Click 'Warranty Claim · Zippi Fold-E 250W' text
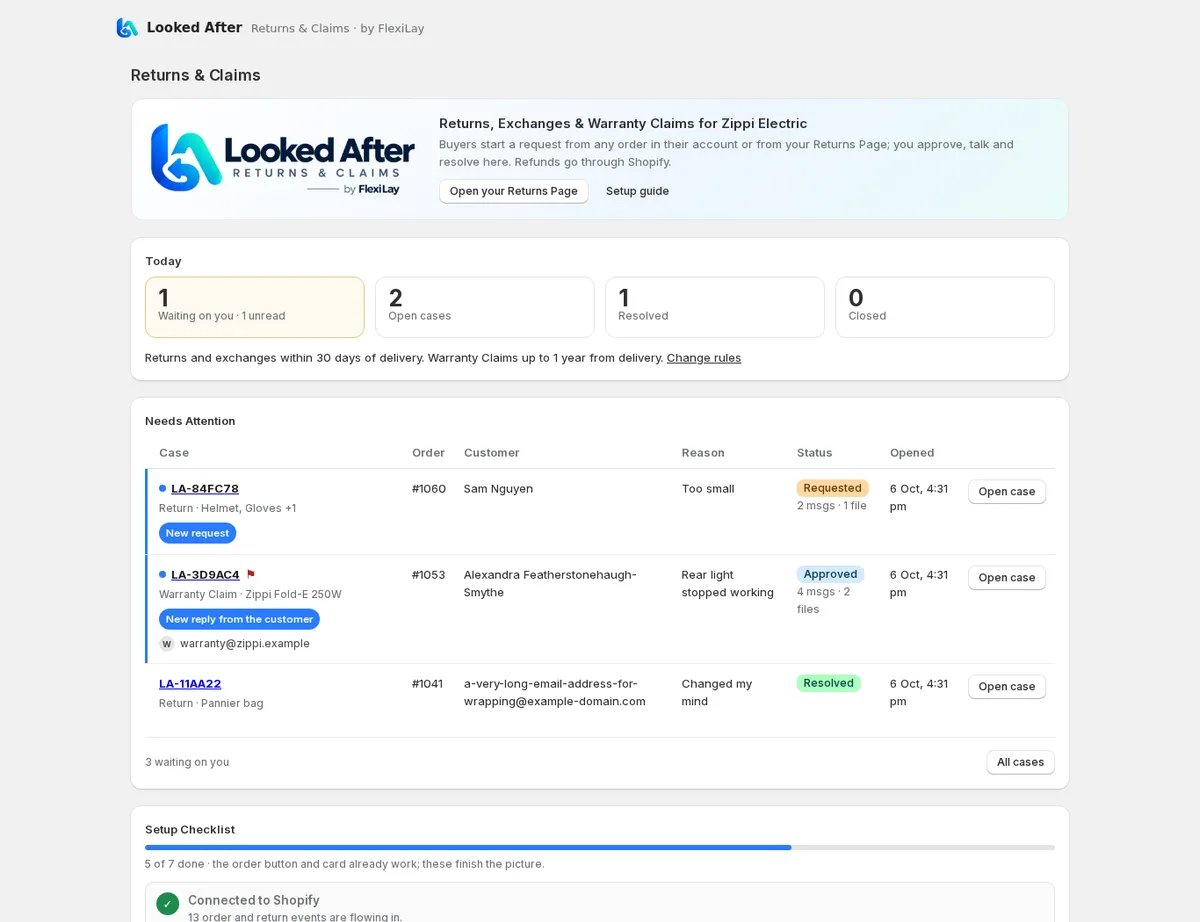 pos(250,594)
